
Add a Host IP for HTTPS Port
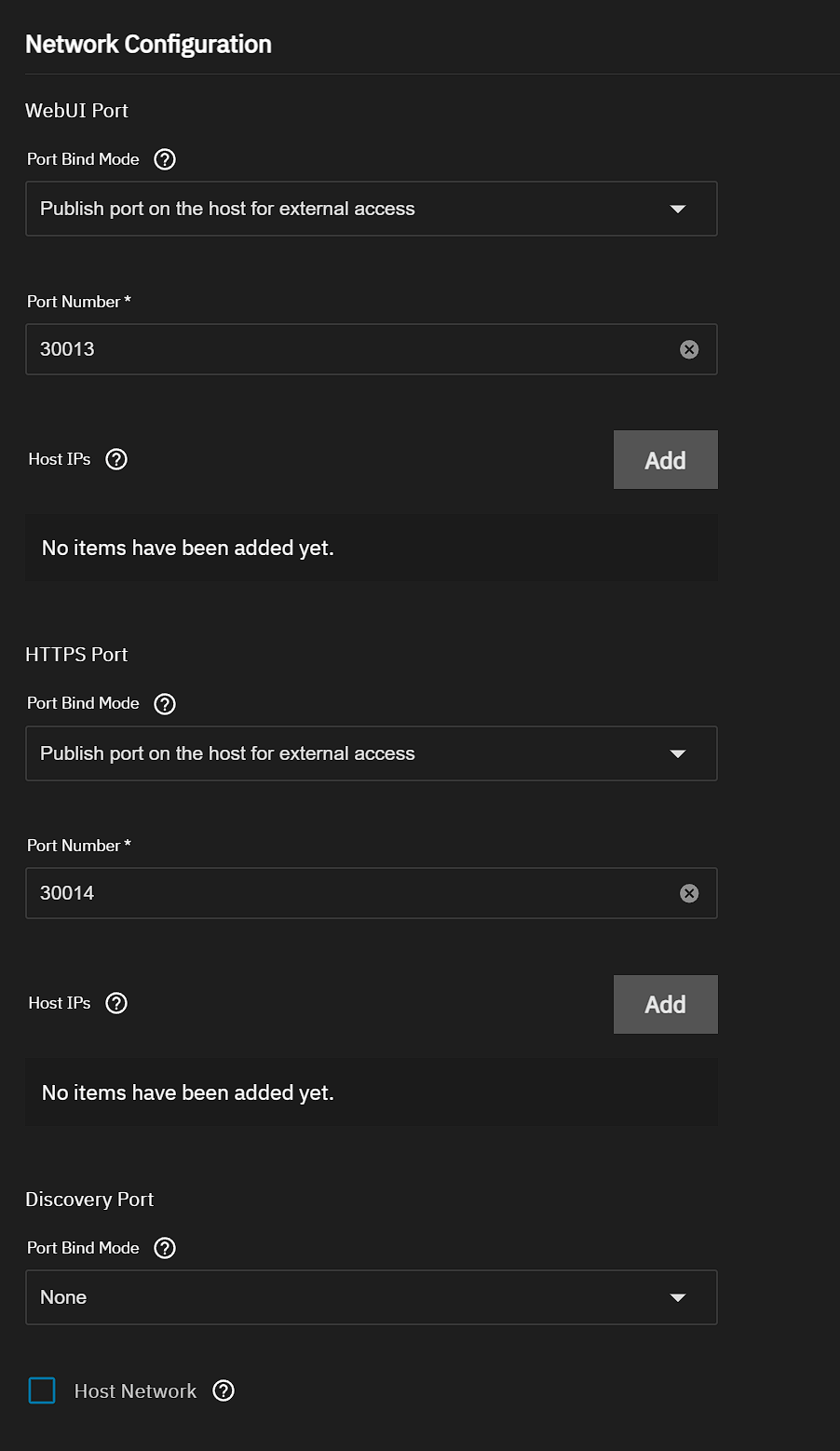pyautogui.click(x=665, y=1004)
